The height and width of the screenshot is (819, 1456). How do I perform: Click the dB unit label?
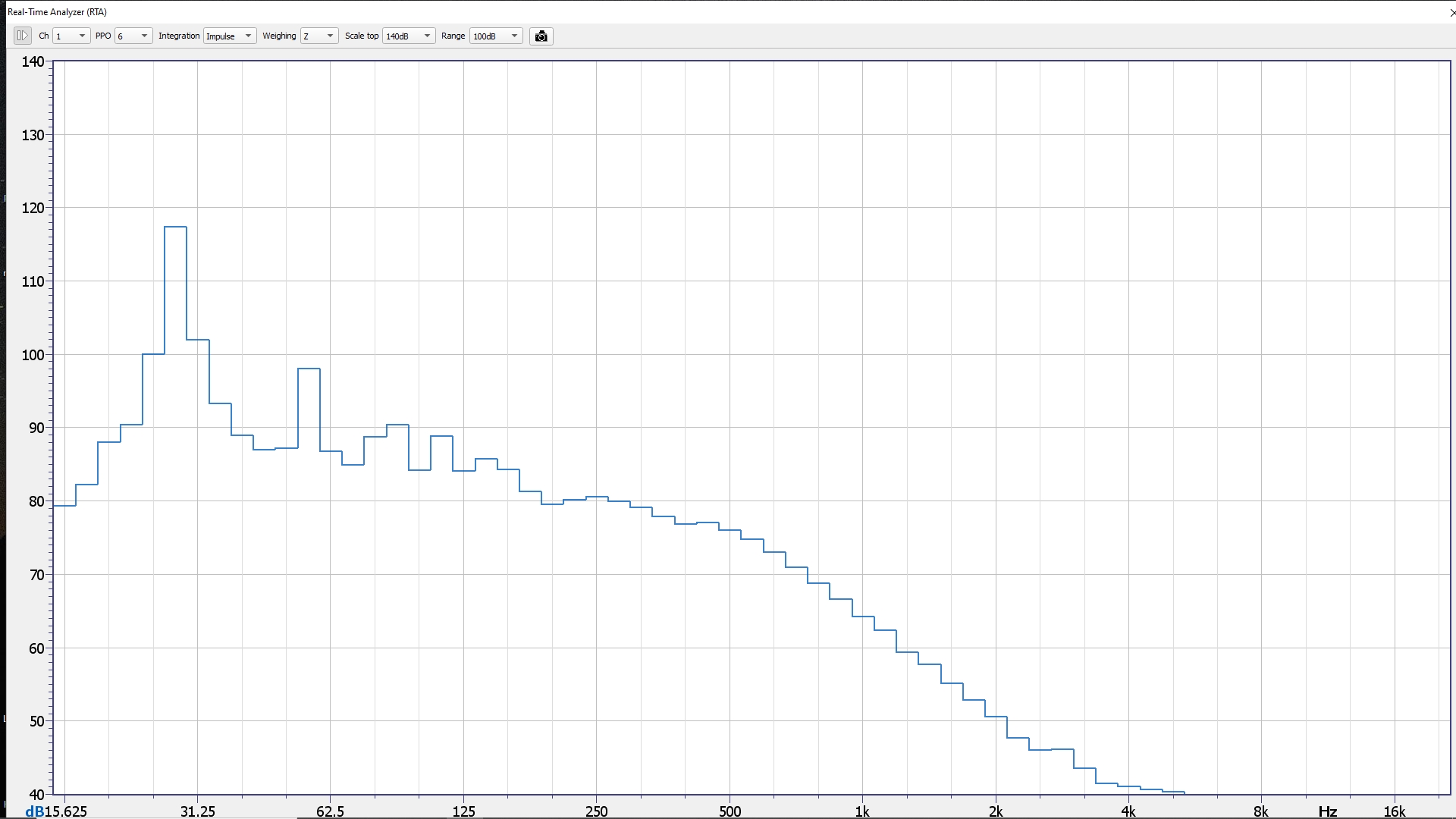[x=34, y=811]
